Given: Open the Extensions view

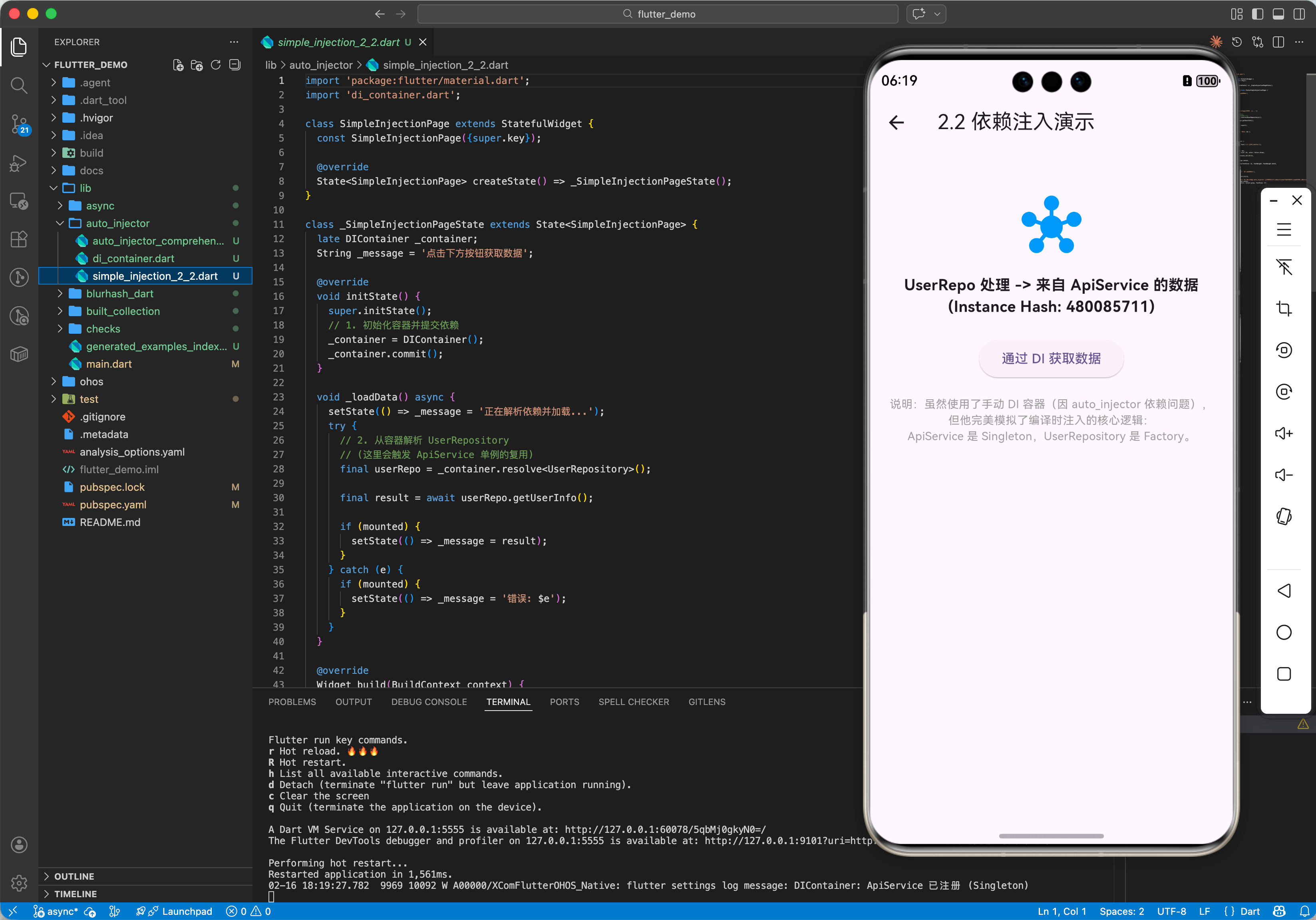Looking at the screenshot, I should (19, 239).
